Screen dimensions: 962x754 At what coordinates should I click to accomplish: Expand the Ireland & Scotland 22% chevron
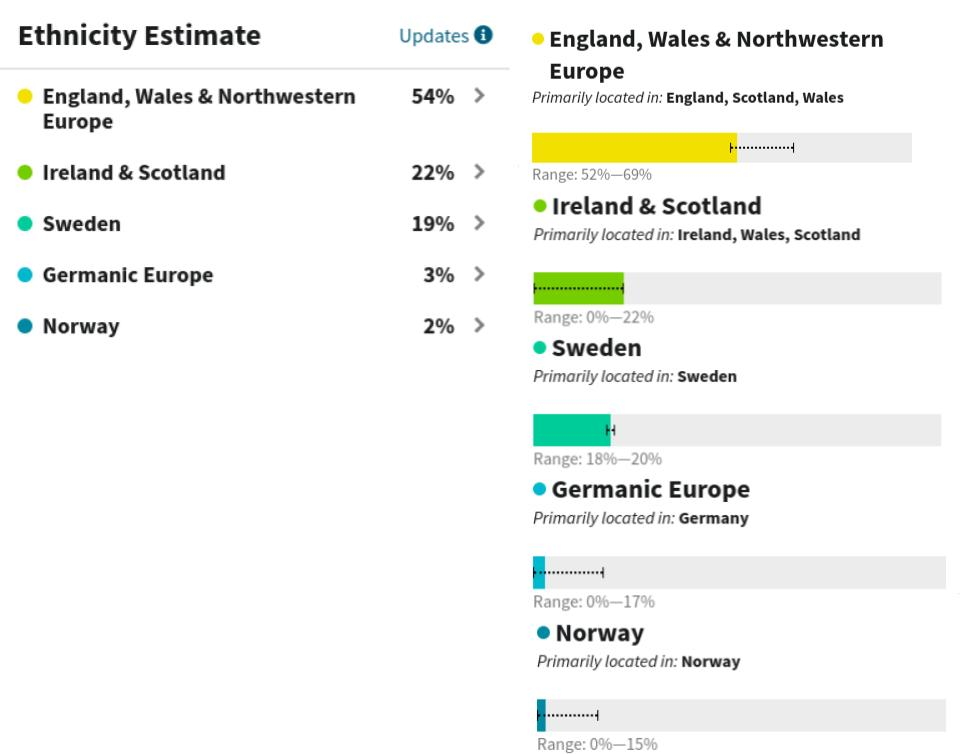(480, 172)
